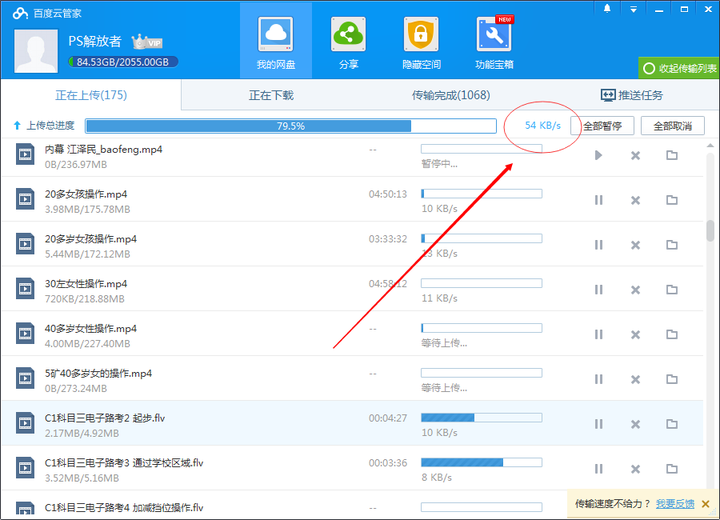Switch to 正在上传(175) tab

point(91,95)
